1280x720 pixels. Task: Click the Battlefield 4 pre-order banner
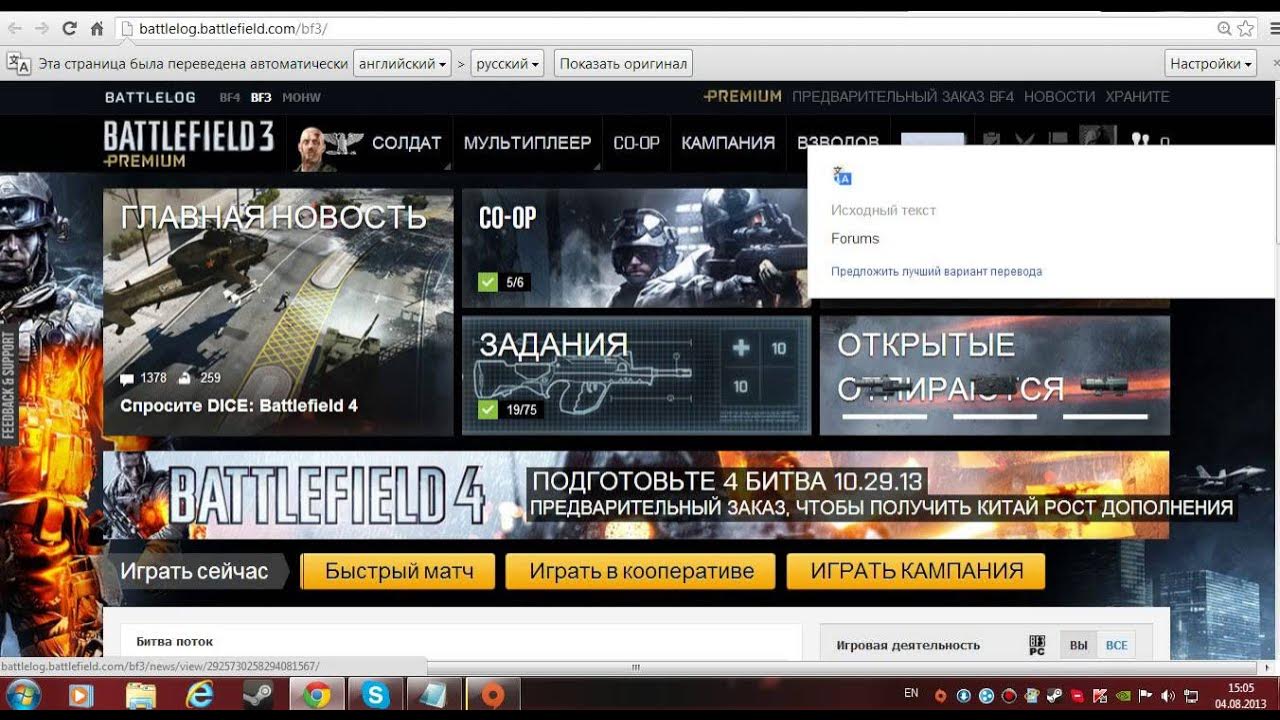tap(636, 495)
